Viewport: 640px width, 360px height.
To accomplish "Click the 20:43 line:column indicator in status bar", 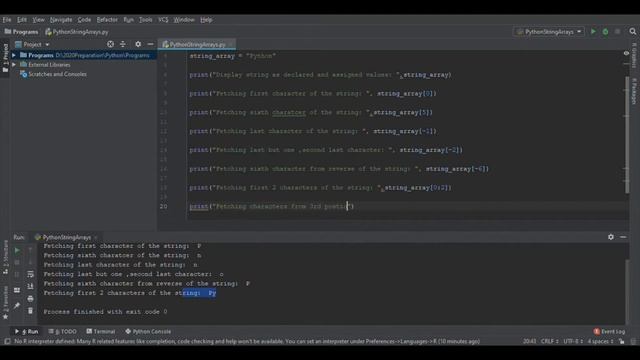I will (529, 341).
